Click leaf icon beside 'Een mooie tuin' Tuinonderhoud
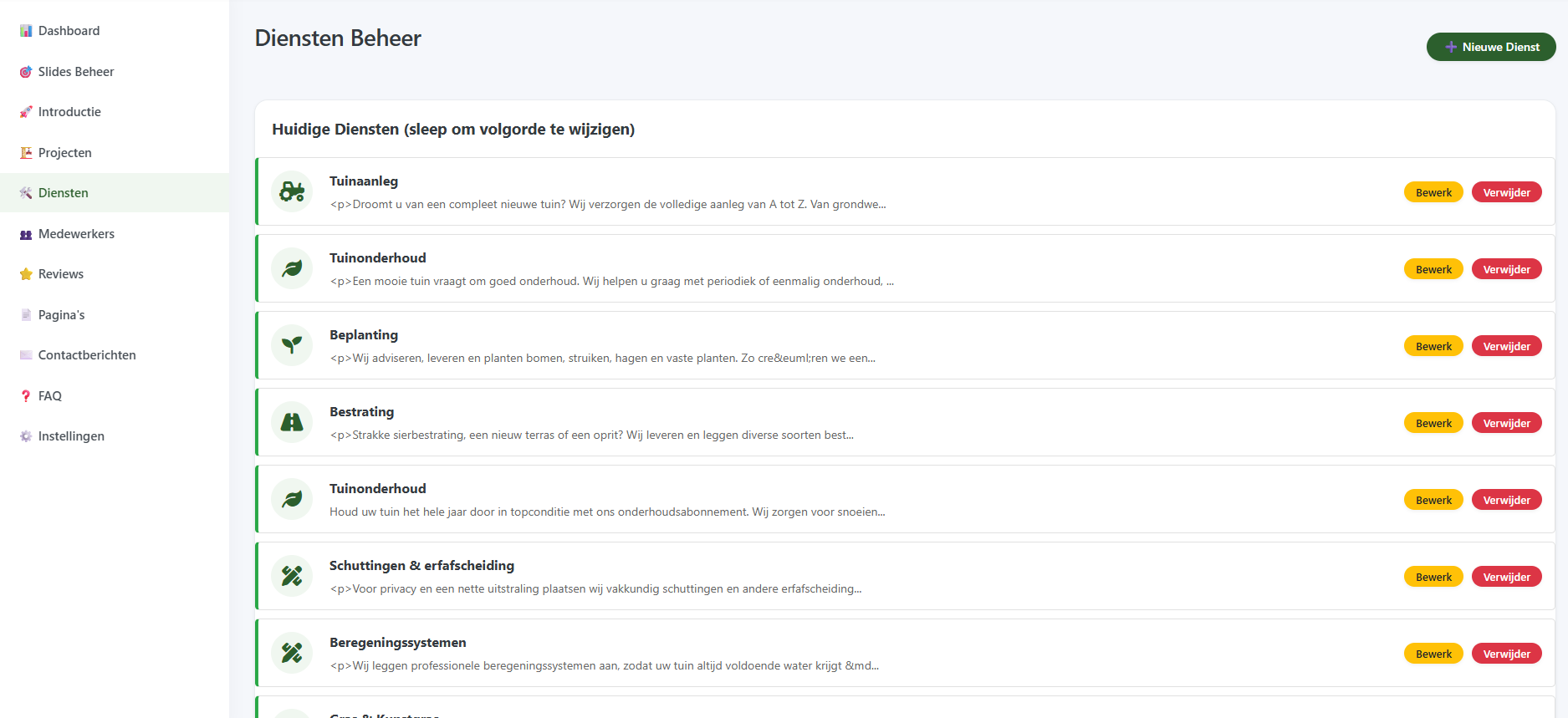 pyautogui.click(x=292, y=268)
